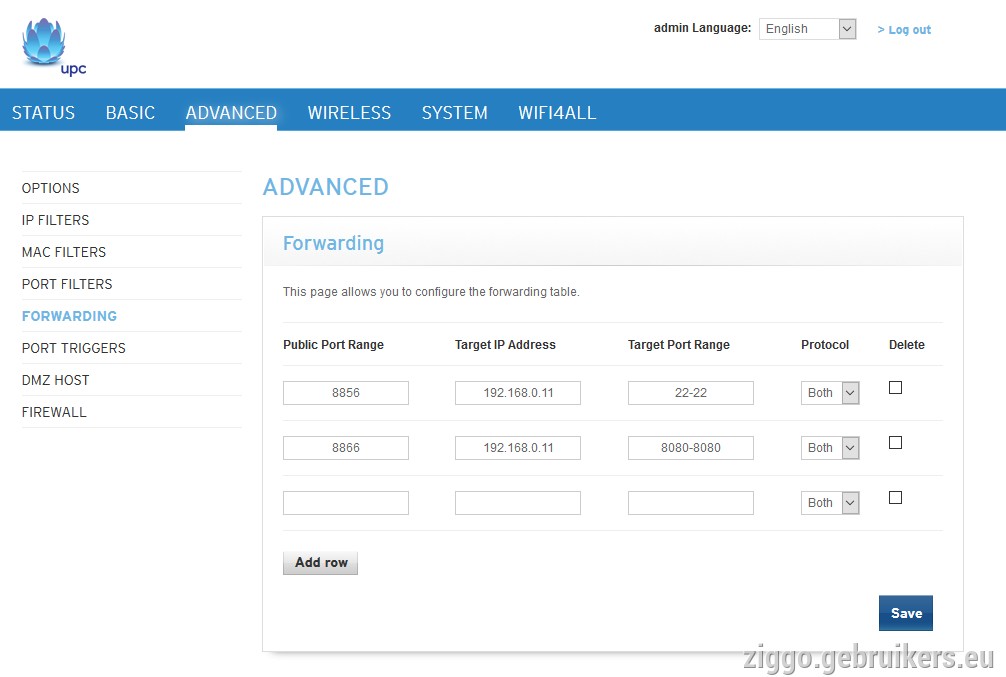Click the UPC logo icon

click(51, 47)
